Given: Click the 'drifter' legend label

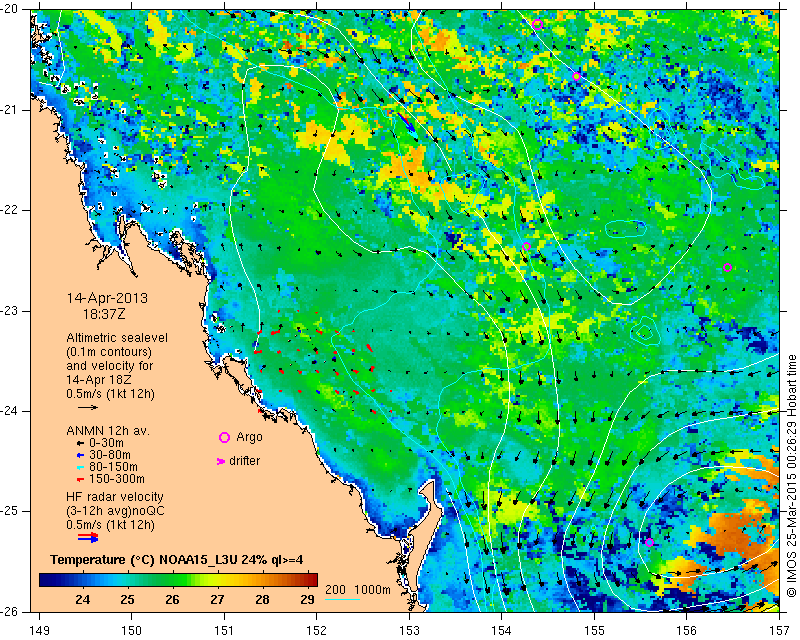Looking at the screenshot, I should (244, 461).
